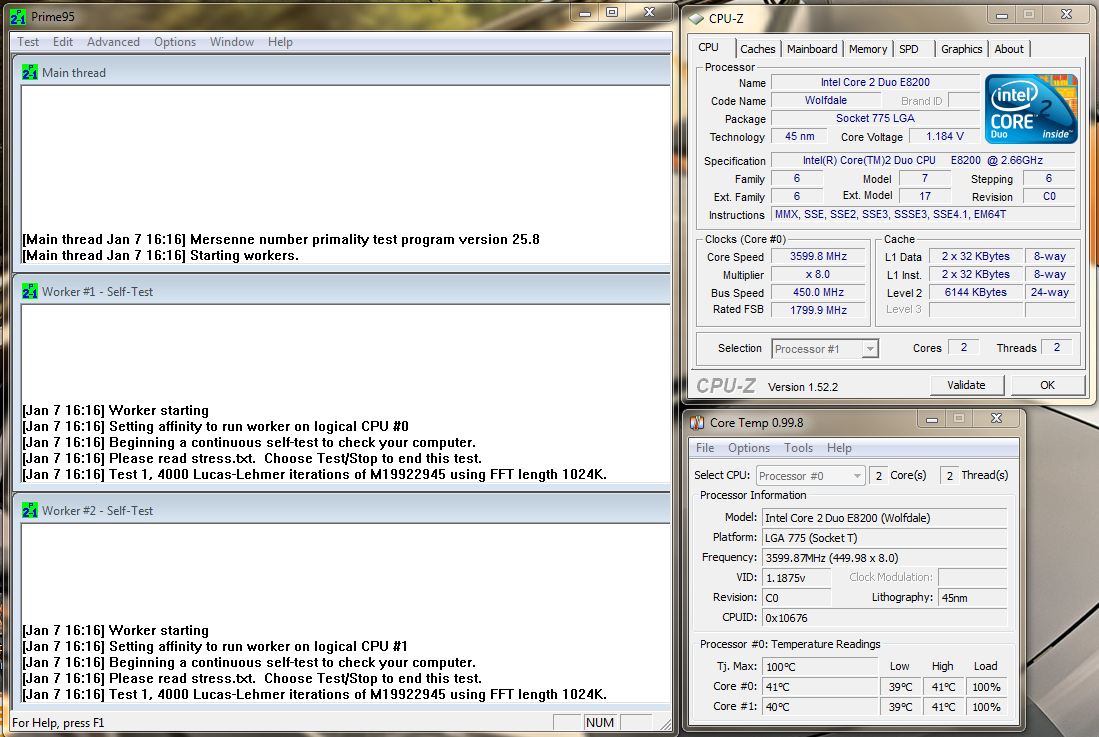
Task: Click the Model field in Core Temp
Action: (885, 518)
